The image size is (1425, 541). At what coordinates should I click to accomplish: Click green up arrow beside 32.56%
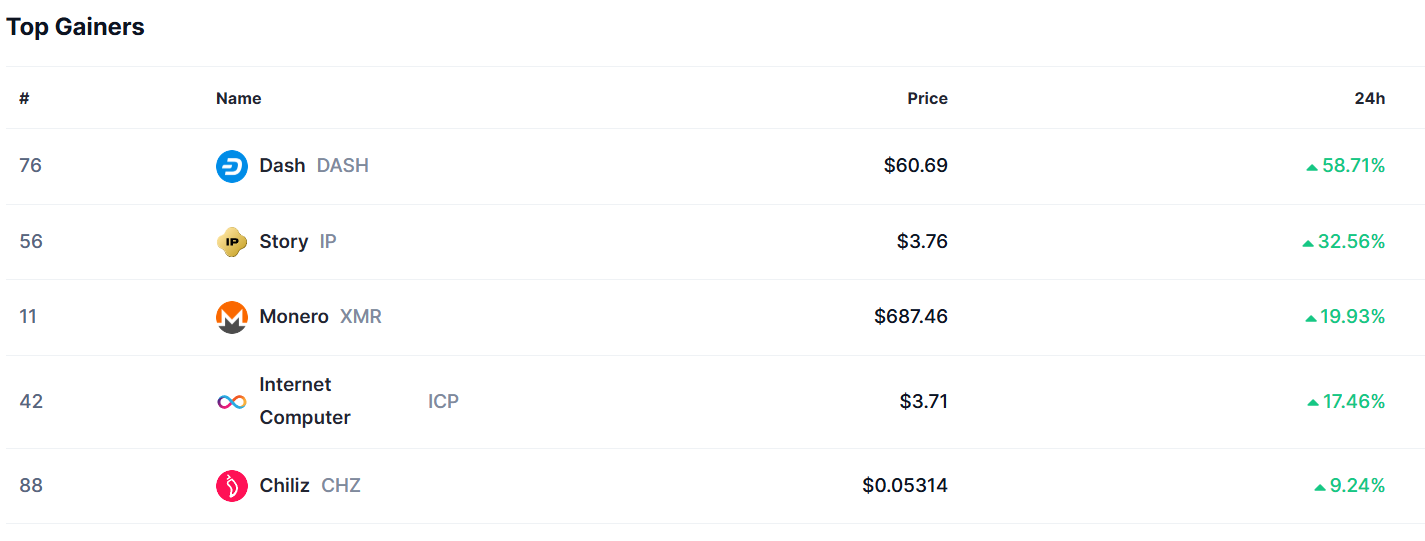1308,243
